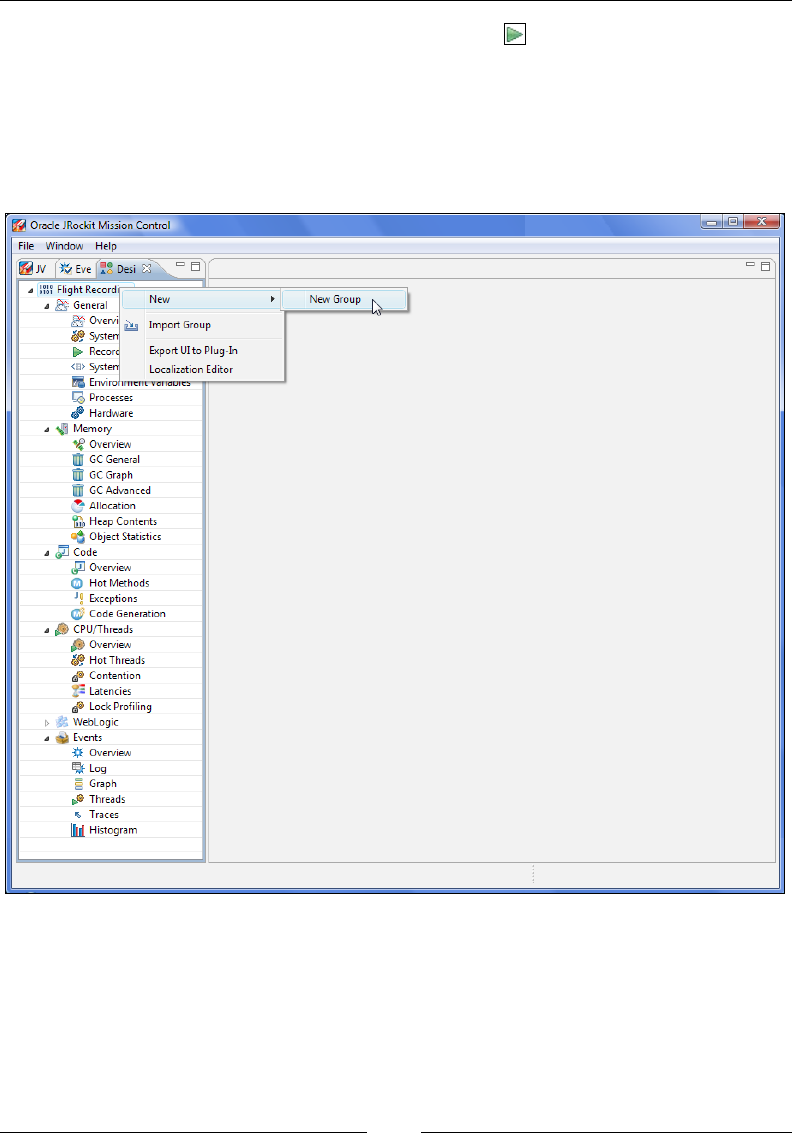The height and width of the screenshot is (1142, 792).
Task: Open the Window menu
Action: point(64,246)
